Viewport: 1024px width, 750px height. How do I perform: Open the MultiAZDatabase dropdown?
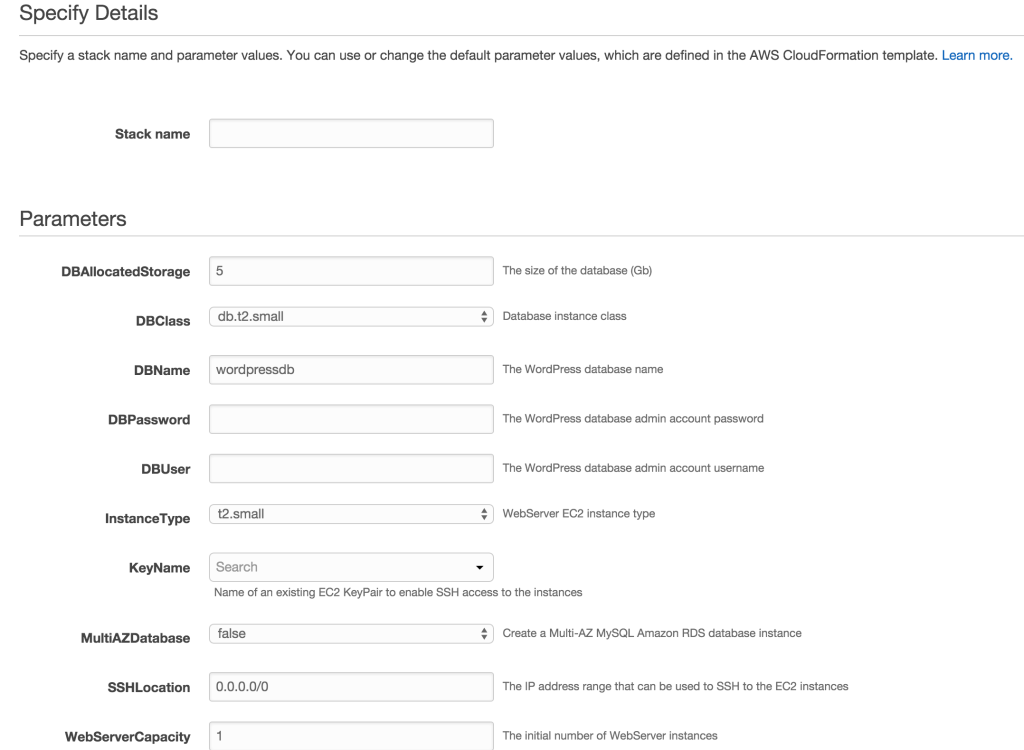tap(350, 631)
